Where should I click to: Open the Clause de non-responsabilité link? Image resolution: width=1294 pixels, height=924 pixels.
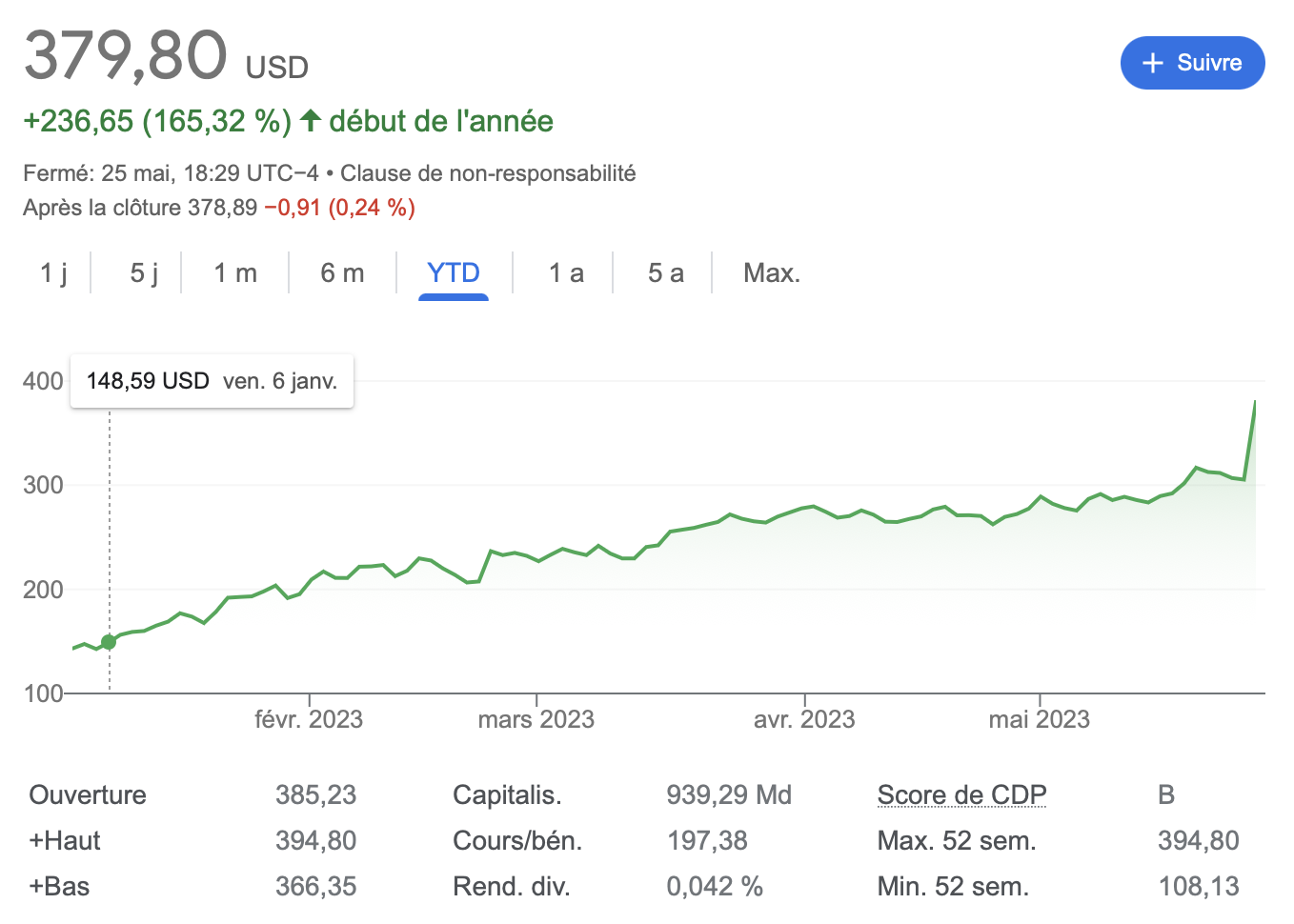[x=488, y=173]
